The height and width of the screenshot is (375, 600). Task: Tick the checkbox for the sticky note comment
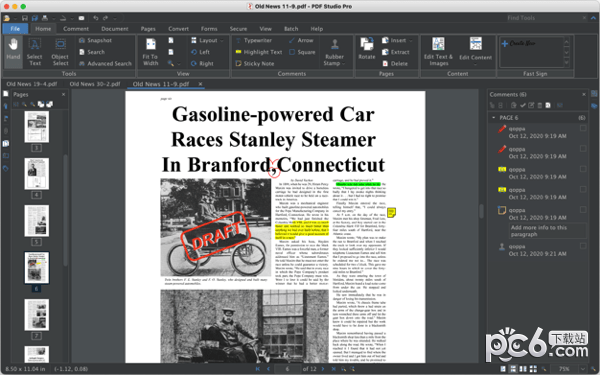click(583, 210)
